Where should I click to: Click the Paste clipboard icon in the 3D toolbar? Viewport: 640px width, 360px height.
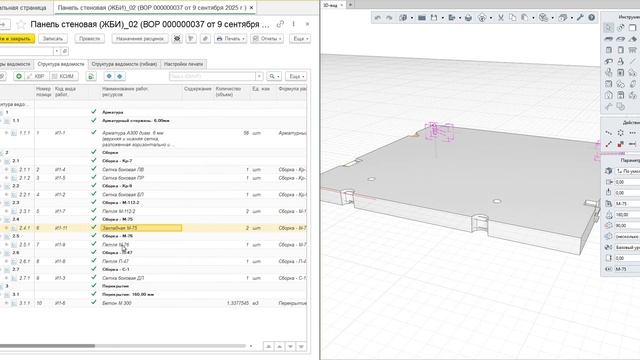pos(524,18)
